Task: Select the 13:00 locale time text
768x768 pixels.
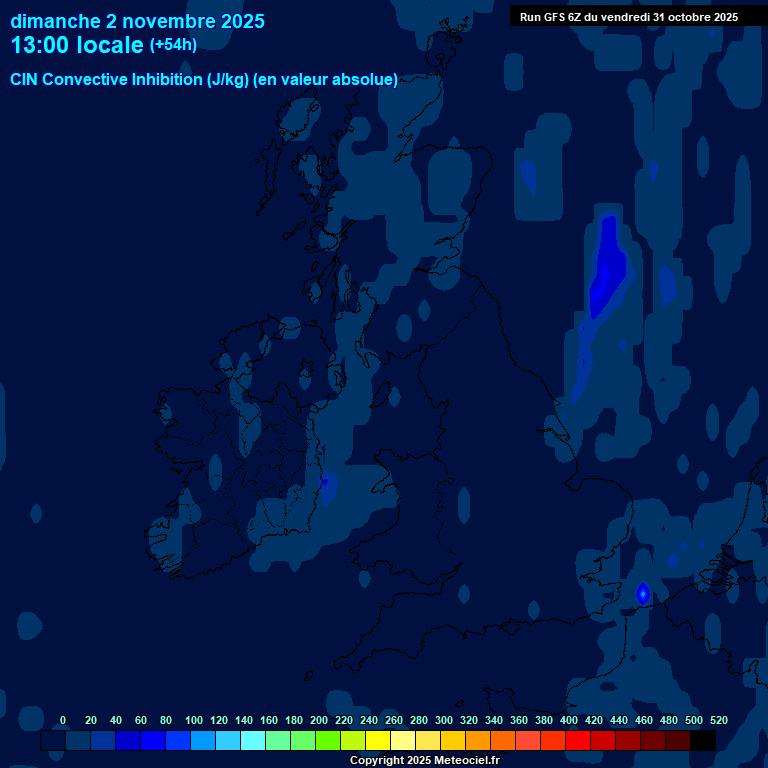Action: [77, 46]
